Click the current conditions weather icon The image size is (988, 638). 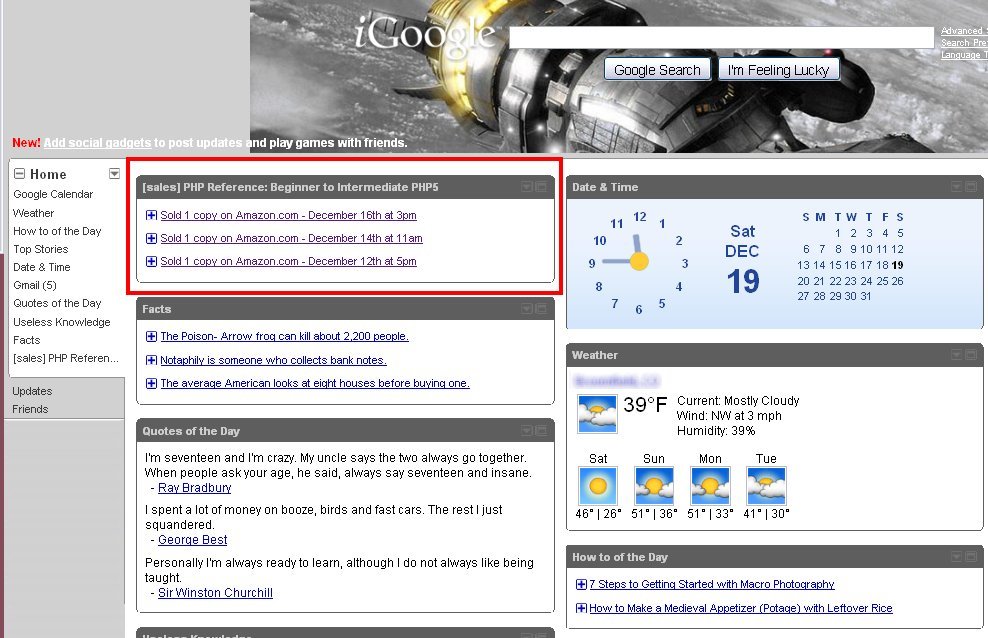[597, 413]
